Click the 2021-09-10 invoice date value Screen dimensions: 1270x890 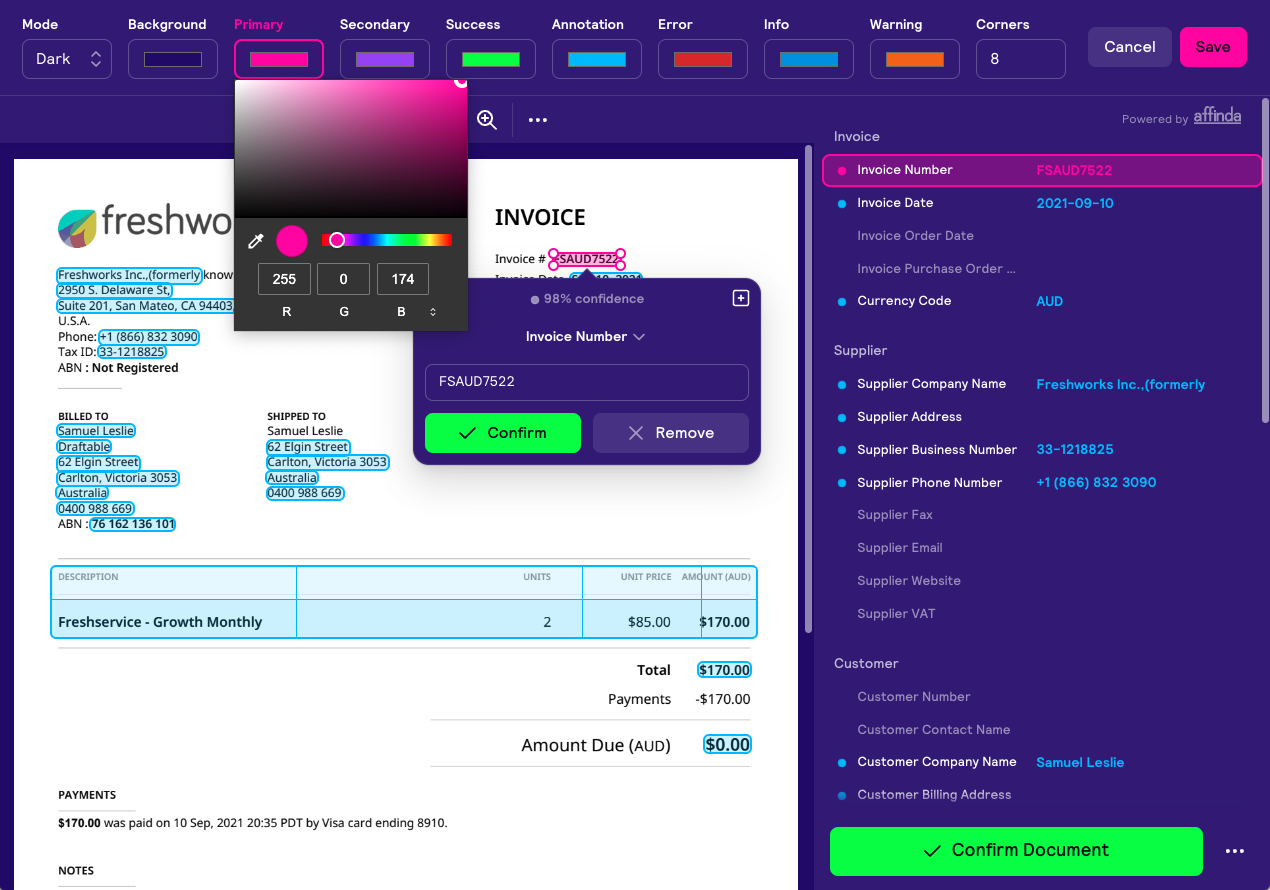click(x=1075, y=203)
